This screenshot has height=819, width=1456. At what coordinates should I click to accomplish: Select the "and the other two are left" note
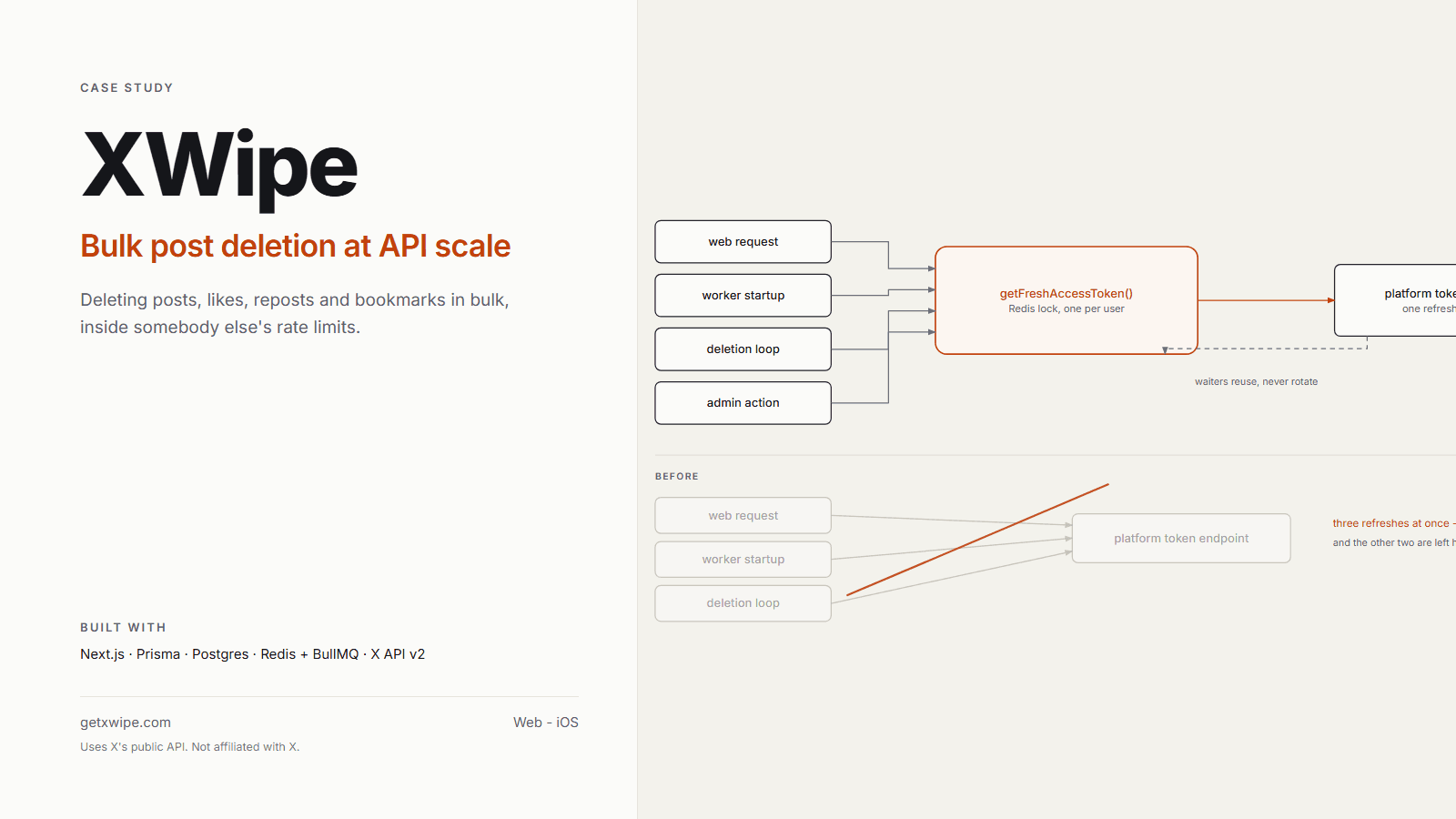(1392, 543)
